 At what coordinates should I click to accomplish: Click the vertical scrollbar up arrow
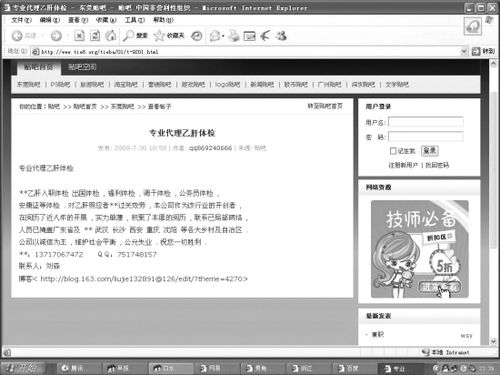[x=493, y=64]
